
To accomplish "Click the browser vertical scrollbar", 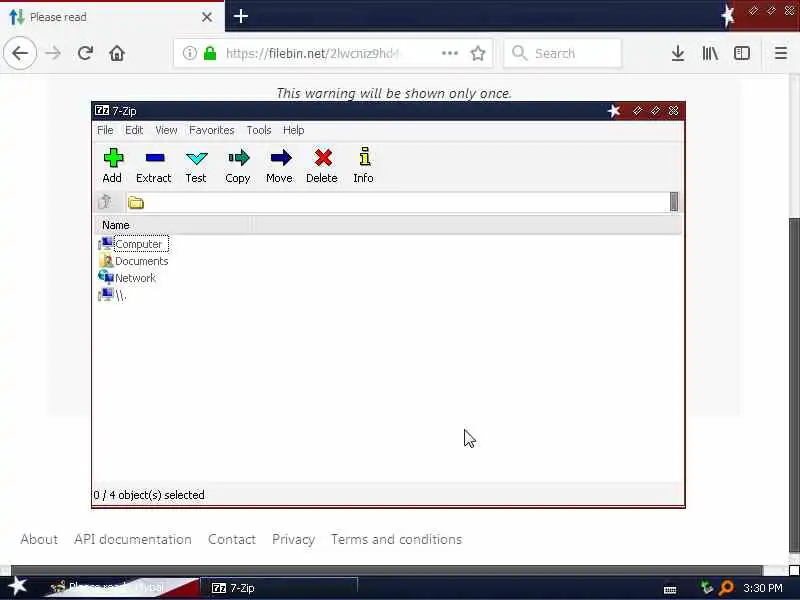I will [x=794, y=385].
